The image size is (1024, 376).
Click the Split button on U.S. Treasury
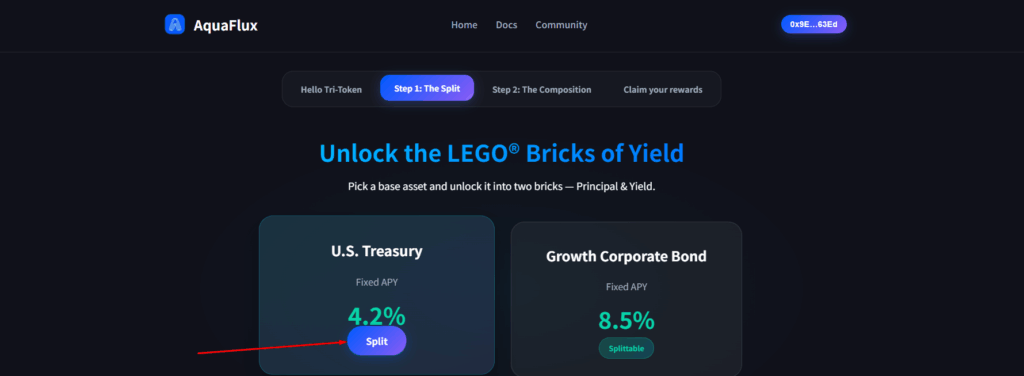coord(377,341)
